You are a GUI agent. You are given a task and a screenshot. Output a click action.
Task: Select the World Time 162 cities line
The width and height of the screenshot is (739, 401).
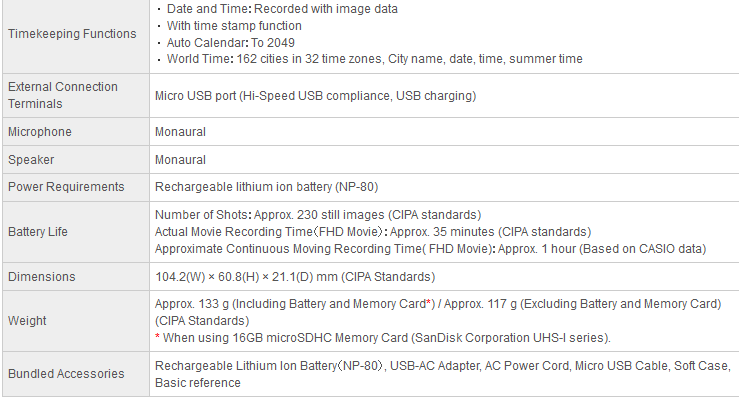[370, 59]
